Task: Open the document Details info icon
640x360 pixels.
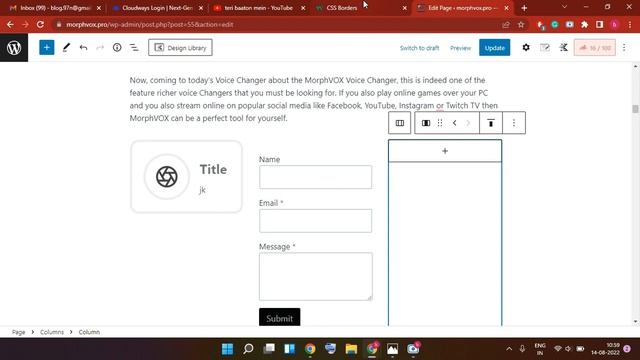Action: pyautogui.click(x=117, y=48)
